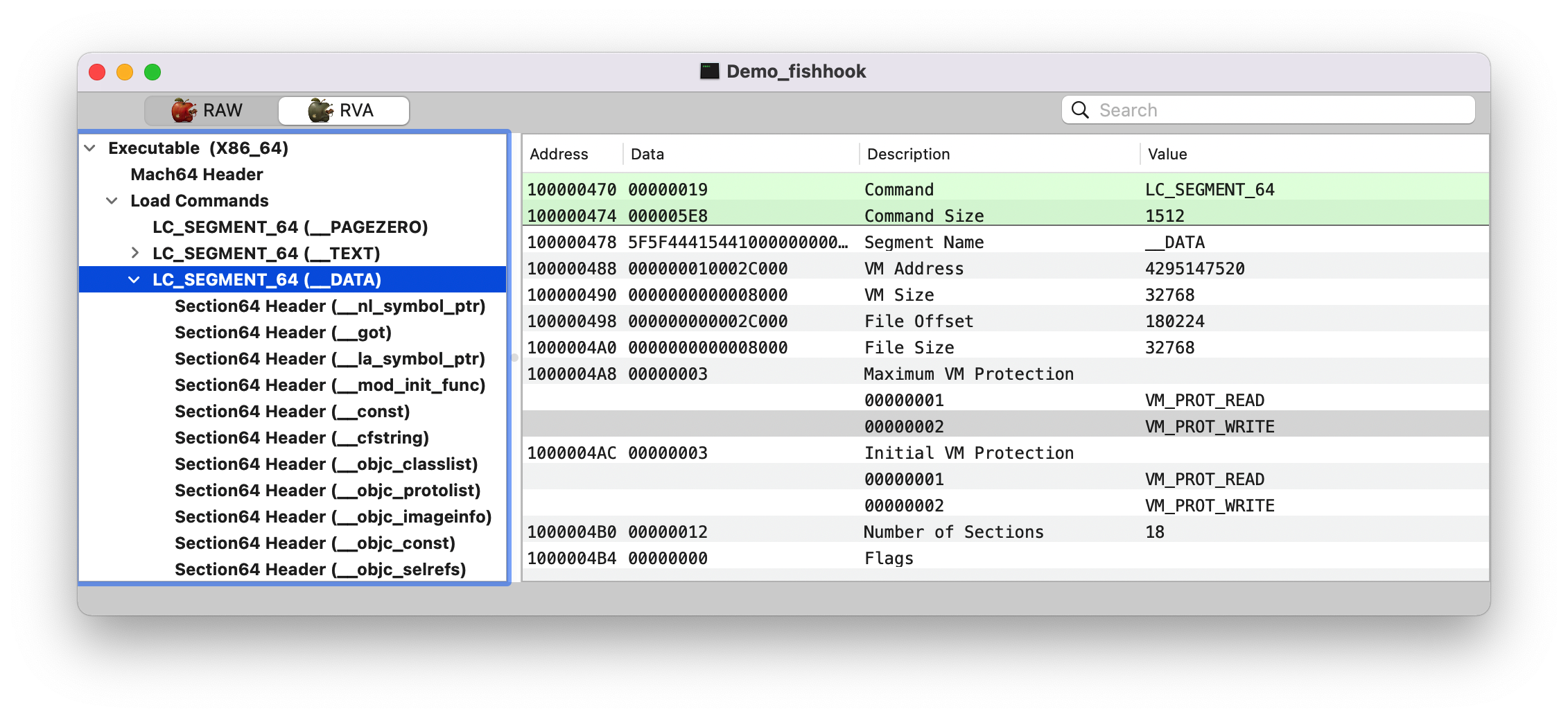Click the 180224 value cell
This screenshot has width=1568, height=718.
(1174, 322)
